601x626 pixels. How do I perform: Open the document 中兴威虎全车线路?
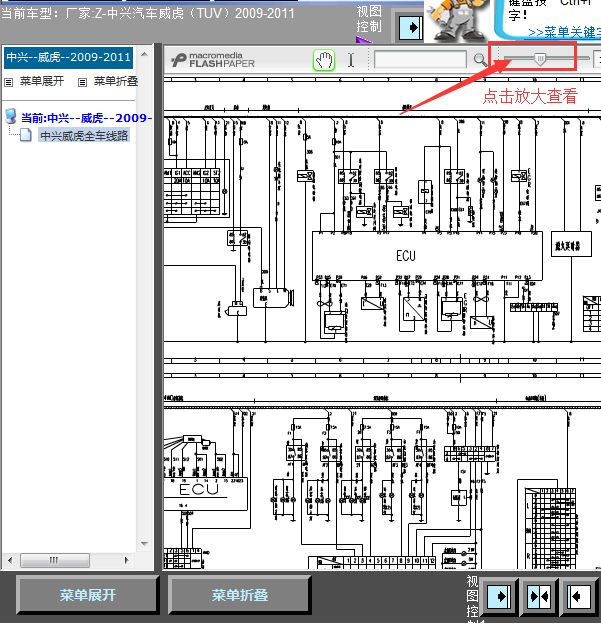pos(84,136)
